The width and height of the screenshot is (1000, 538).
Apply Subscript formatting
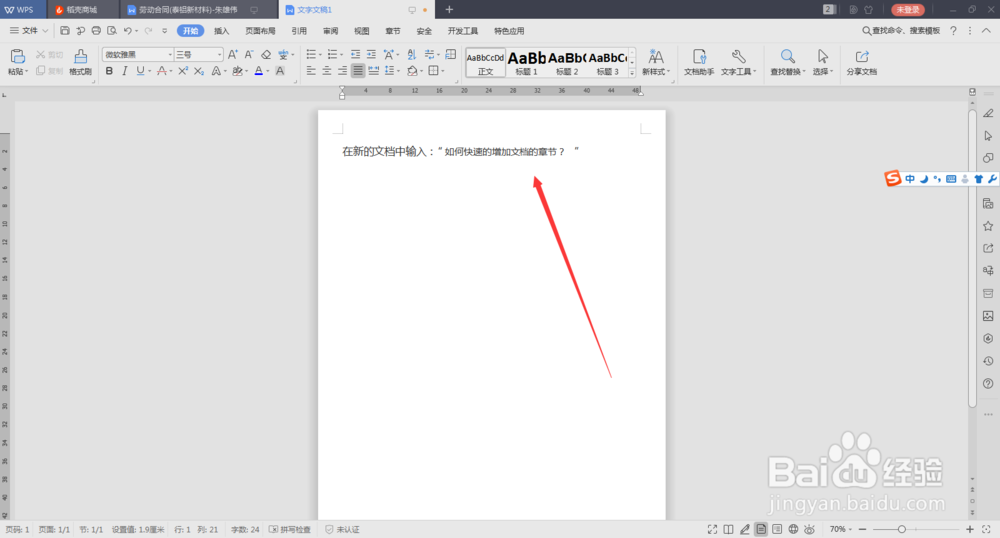(199, 71)
